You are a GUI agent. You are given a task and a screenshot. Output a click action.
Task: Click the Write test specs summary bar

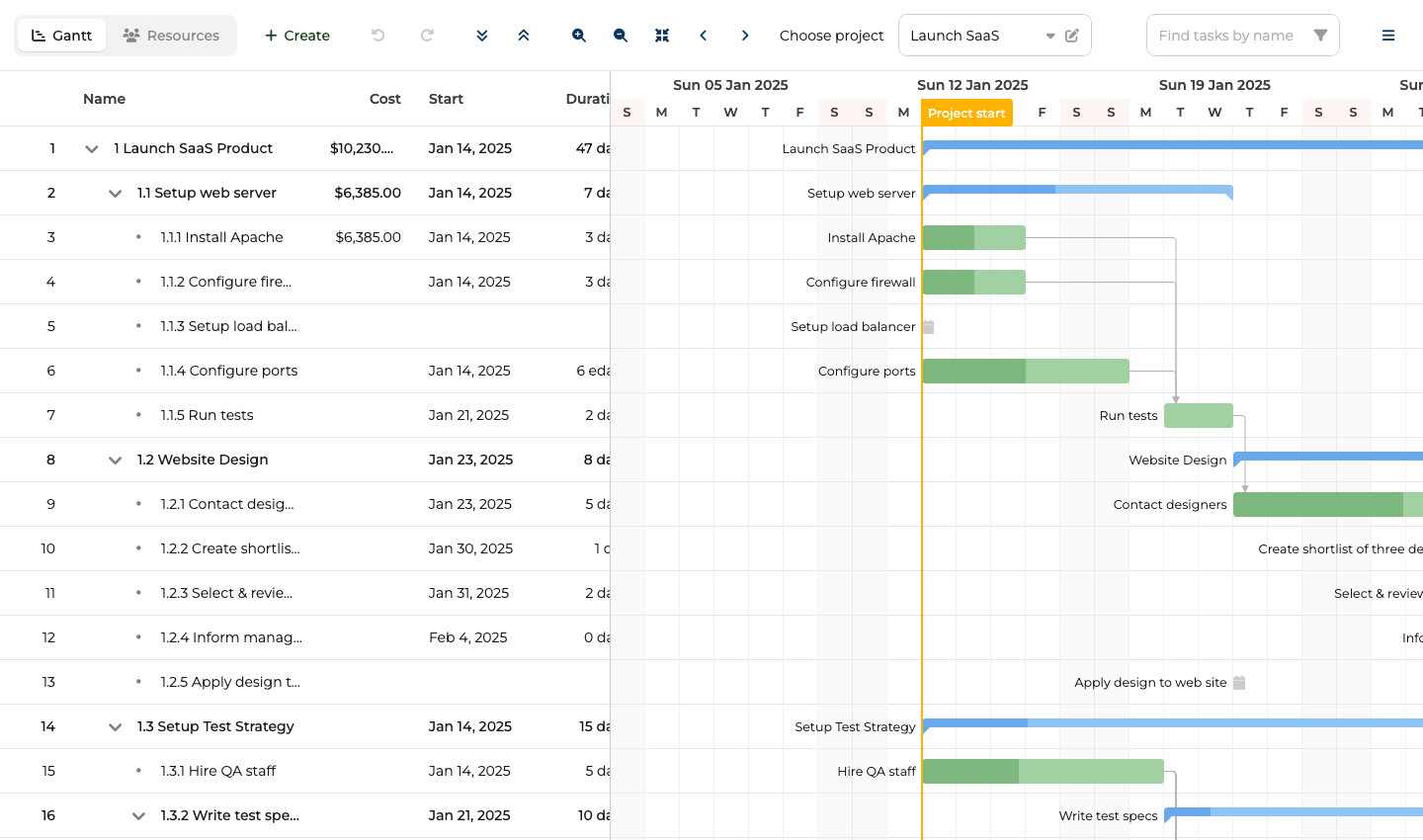pyautogui.click(x=1294, y=813)
